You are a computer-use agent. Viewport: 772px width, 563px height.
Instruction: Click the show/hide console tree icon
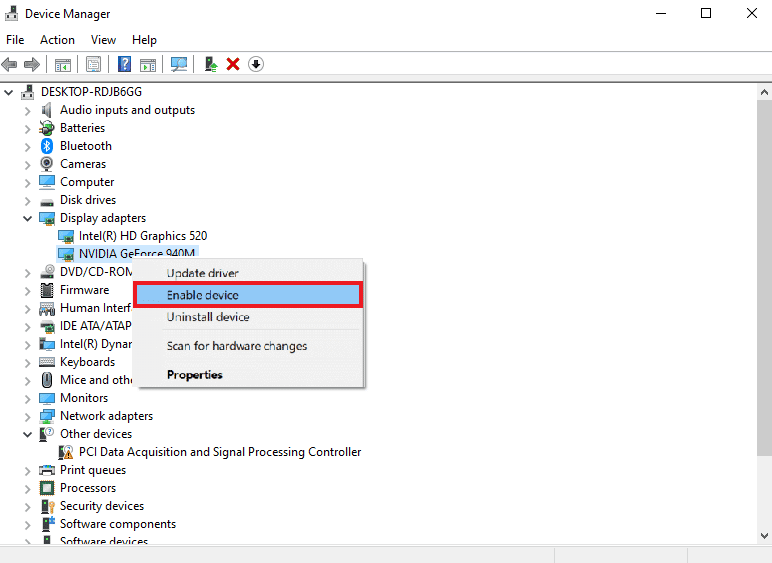63,64
